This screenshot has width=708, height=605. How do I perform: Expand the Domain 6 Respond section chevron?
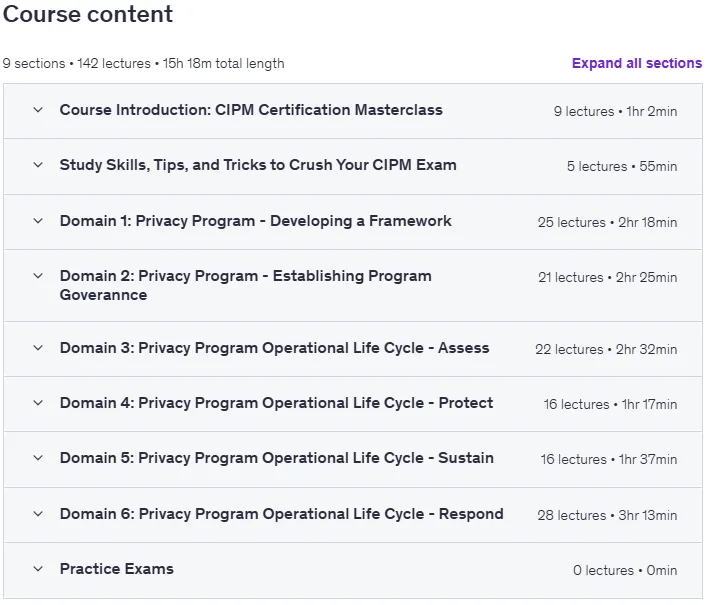click(38, 514)
